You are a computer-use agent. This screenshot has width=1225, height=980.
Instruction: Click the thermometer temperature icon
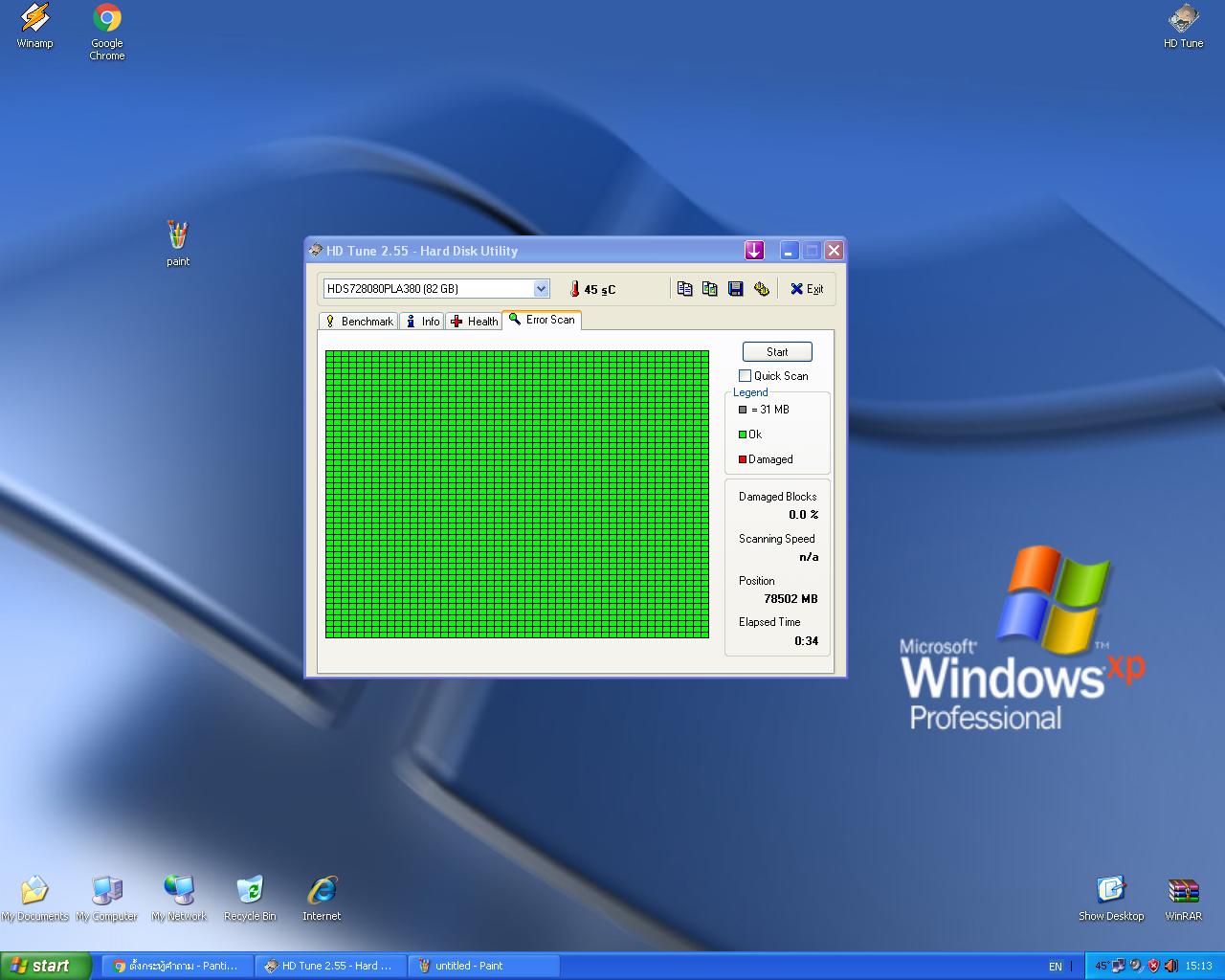[x=574, y=289]
